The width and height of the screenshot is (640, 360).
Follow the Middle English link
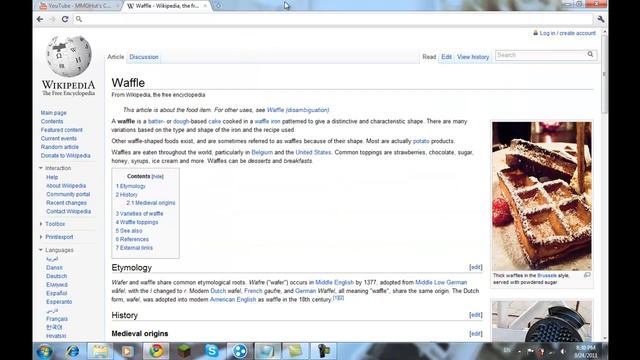click(334, 282)
